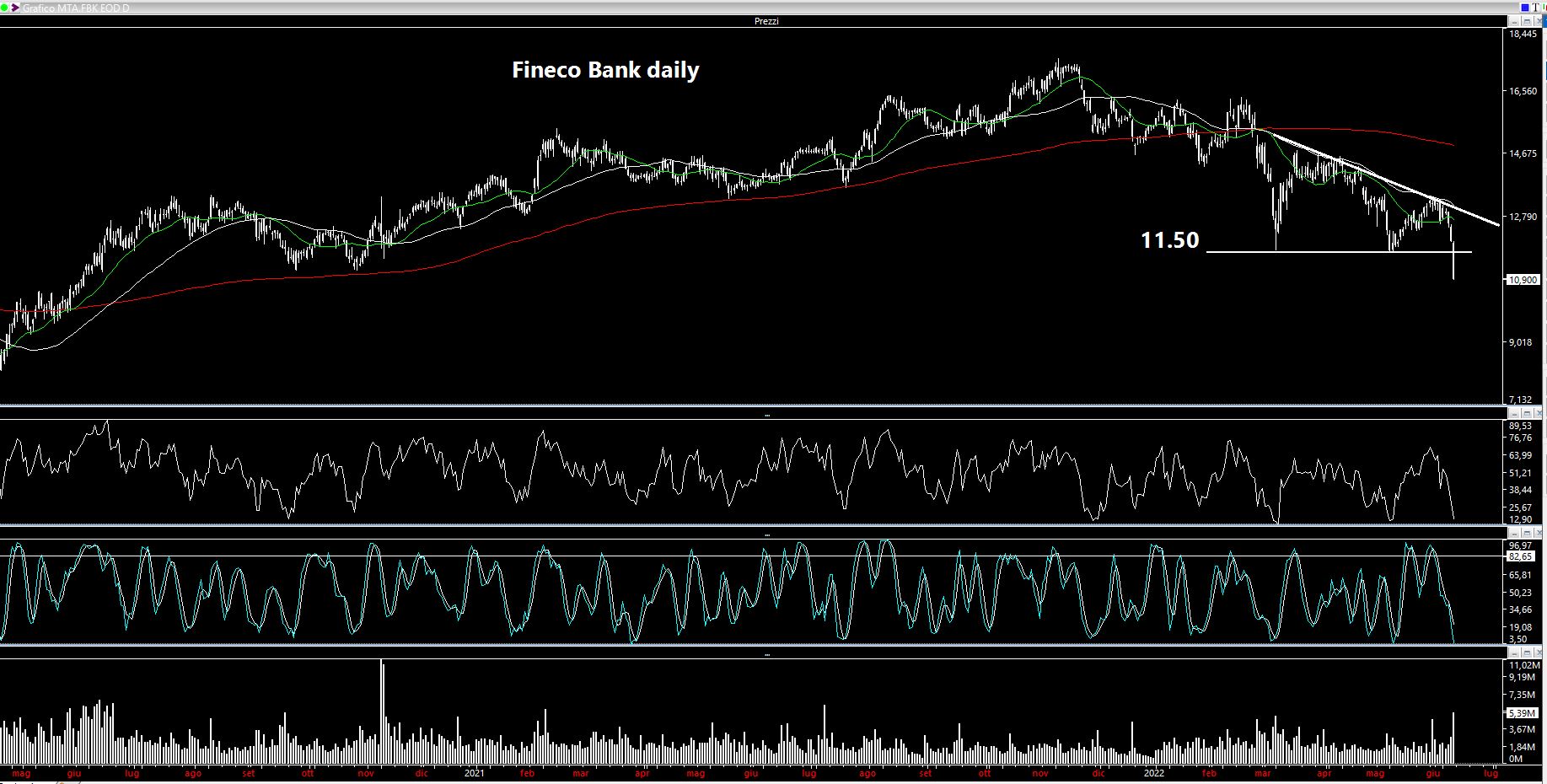Click the 1,84M volume axis value
Image resolution: width=1547 pixels, height=784 pixels.
(1522, 747)
